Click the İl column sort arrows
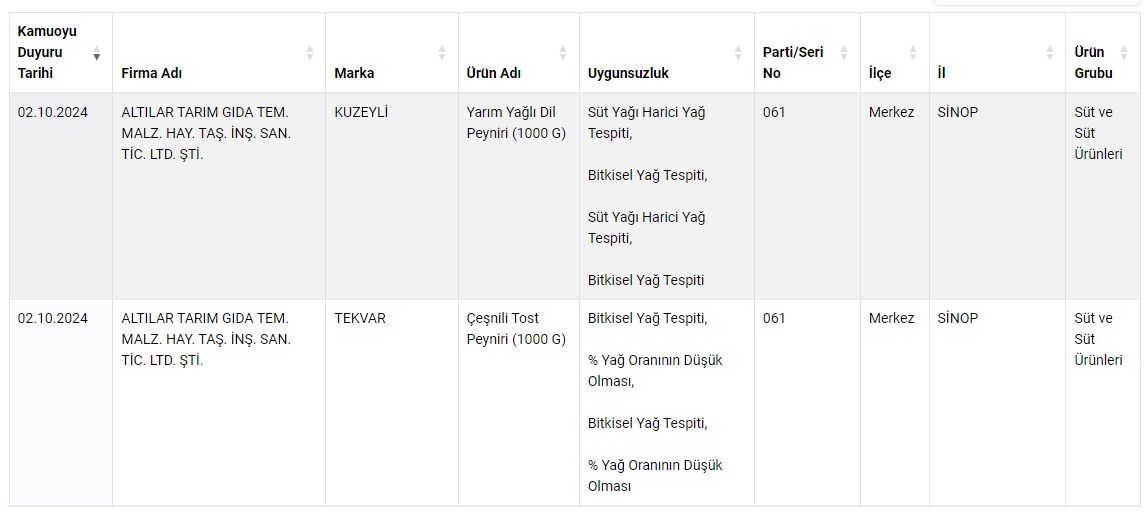The image size is (1145, 523). click(1049, 53)
